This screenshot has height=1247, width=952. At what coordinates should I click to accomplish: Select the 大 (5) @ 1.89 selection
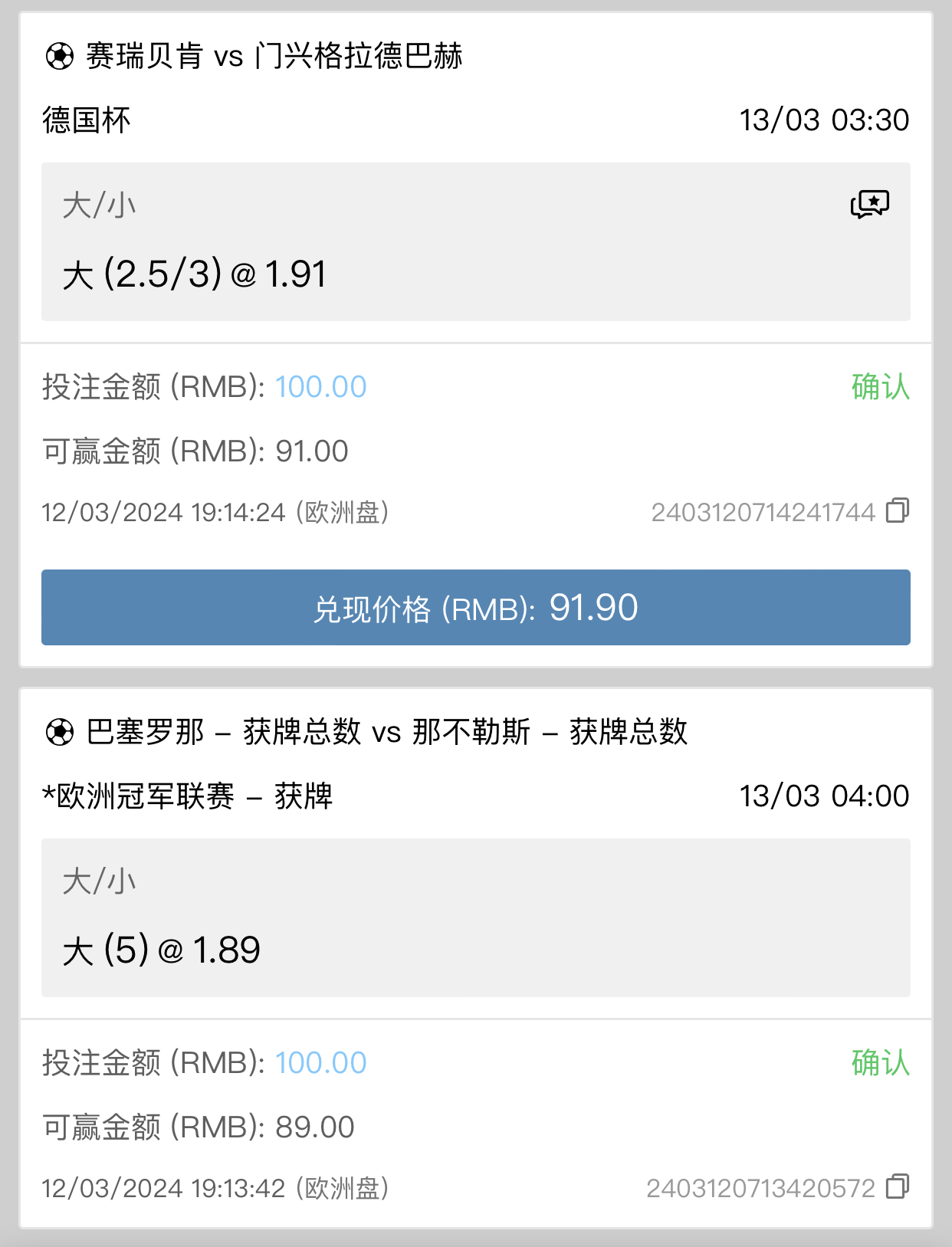[162, 950]
